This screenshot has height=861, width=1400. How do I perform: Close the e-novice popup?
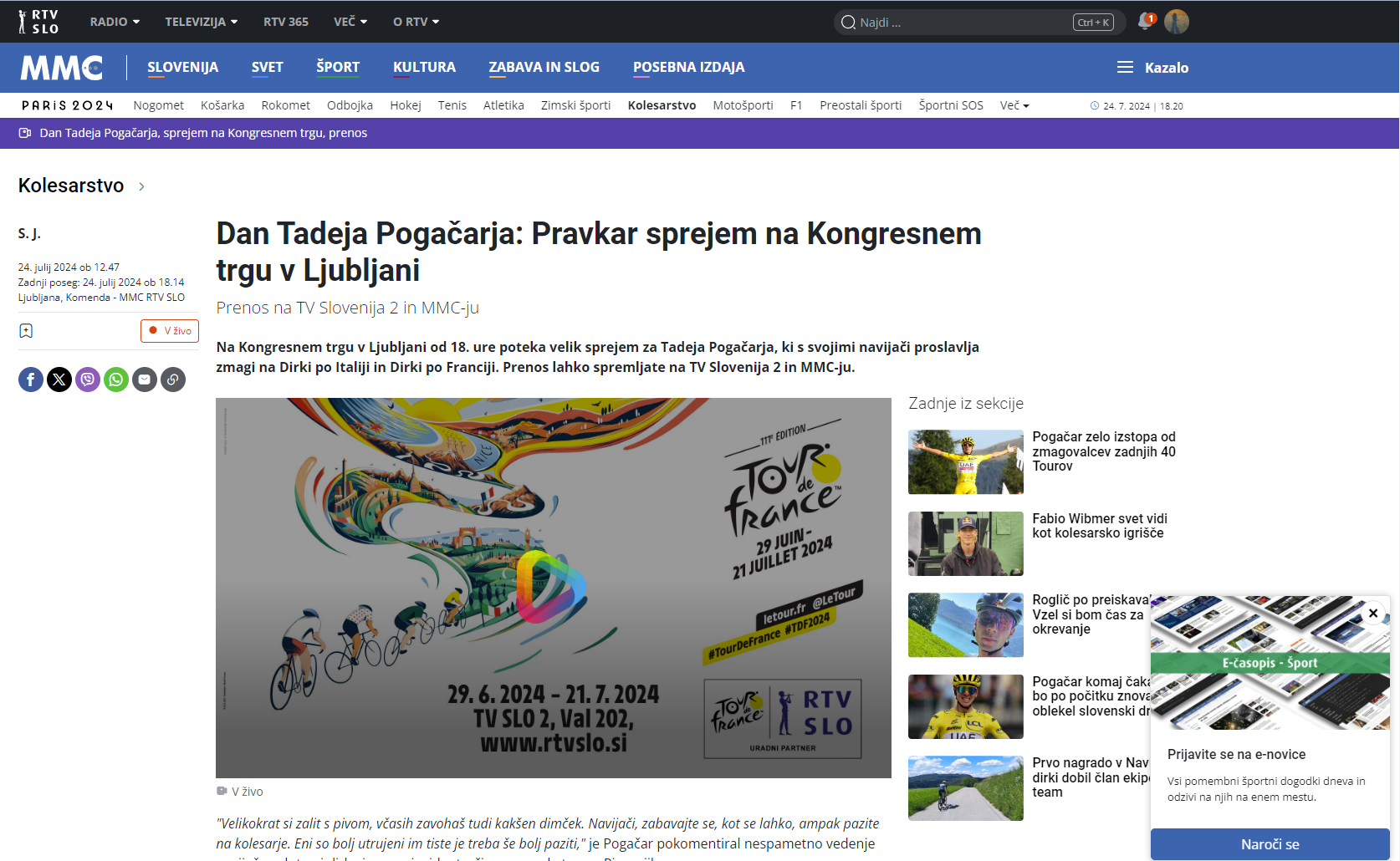[x=1372, y=613]
